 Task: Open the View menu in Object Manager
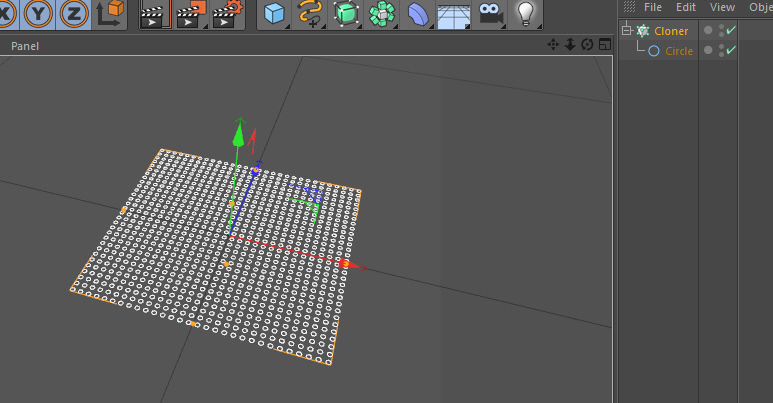722,7
